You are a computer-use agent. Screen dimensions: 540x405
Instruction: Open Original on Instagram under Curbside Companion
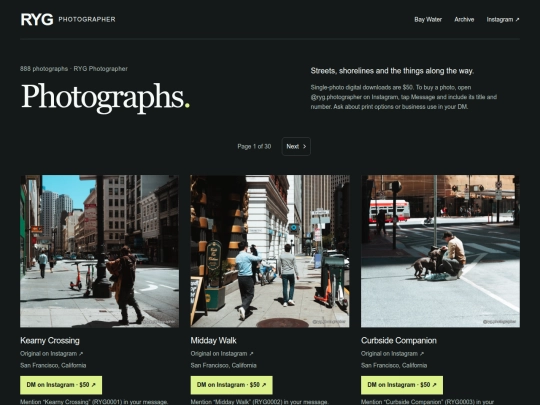(393, 354)
